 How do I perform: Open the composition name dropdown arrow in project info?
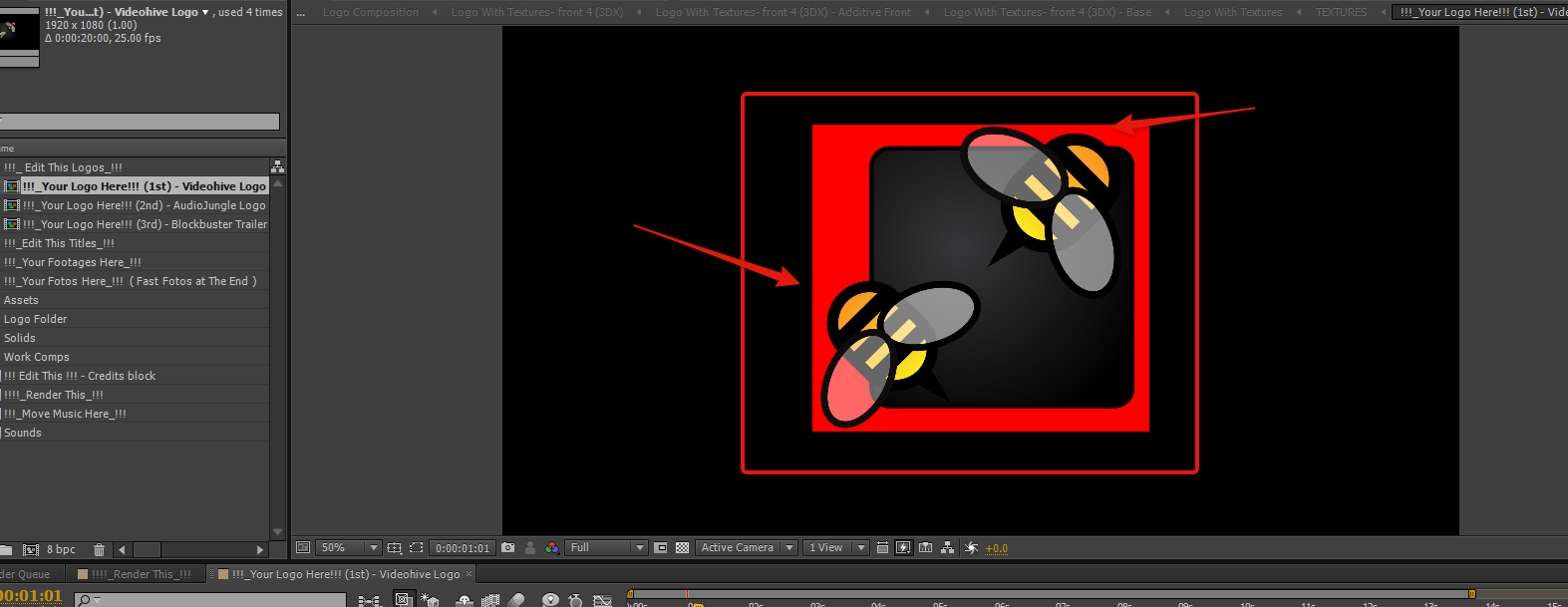pyautogui.click(x=205, y=12)
